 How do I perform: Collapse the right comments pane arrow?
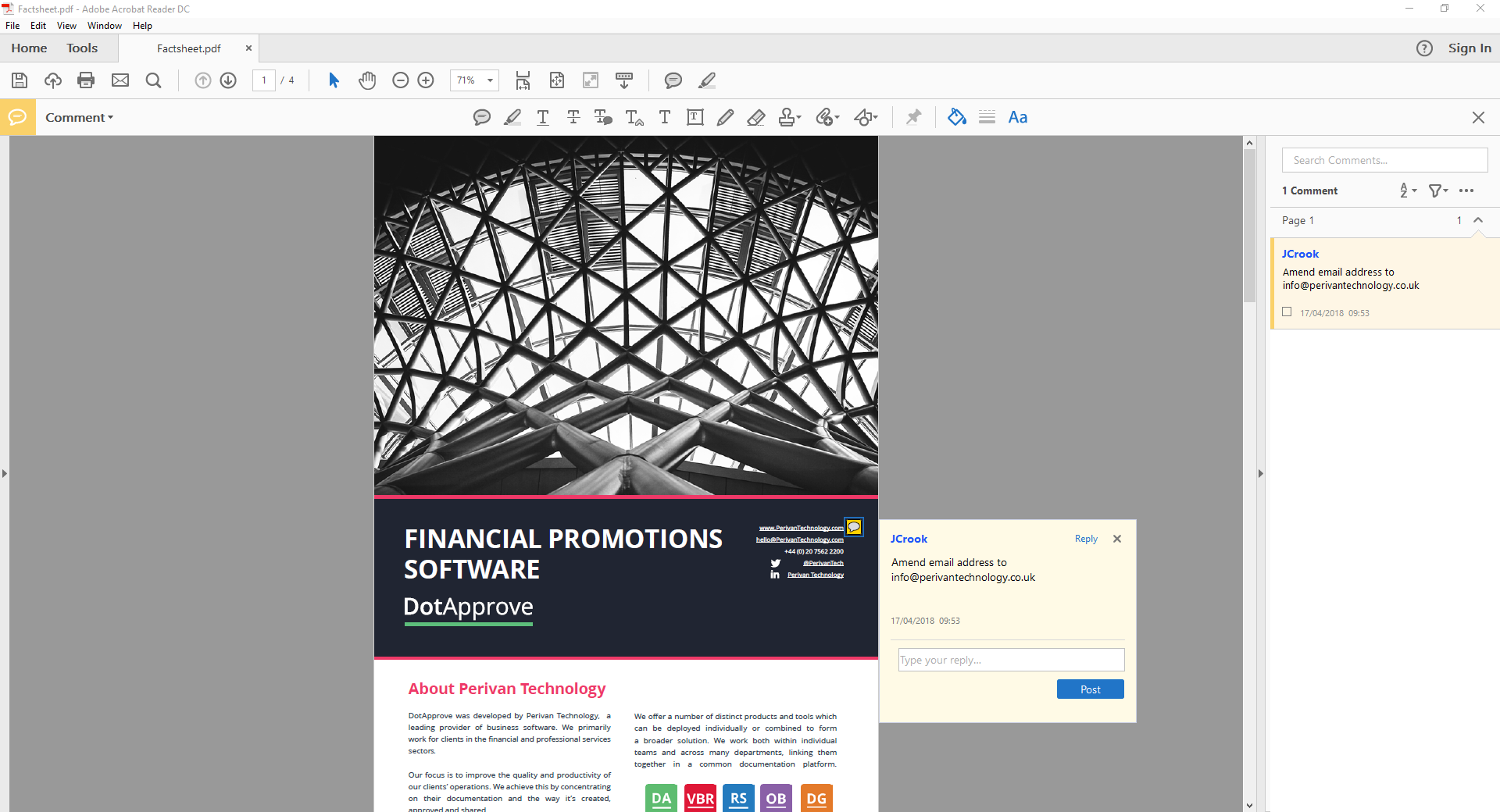coord(1260,473)
